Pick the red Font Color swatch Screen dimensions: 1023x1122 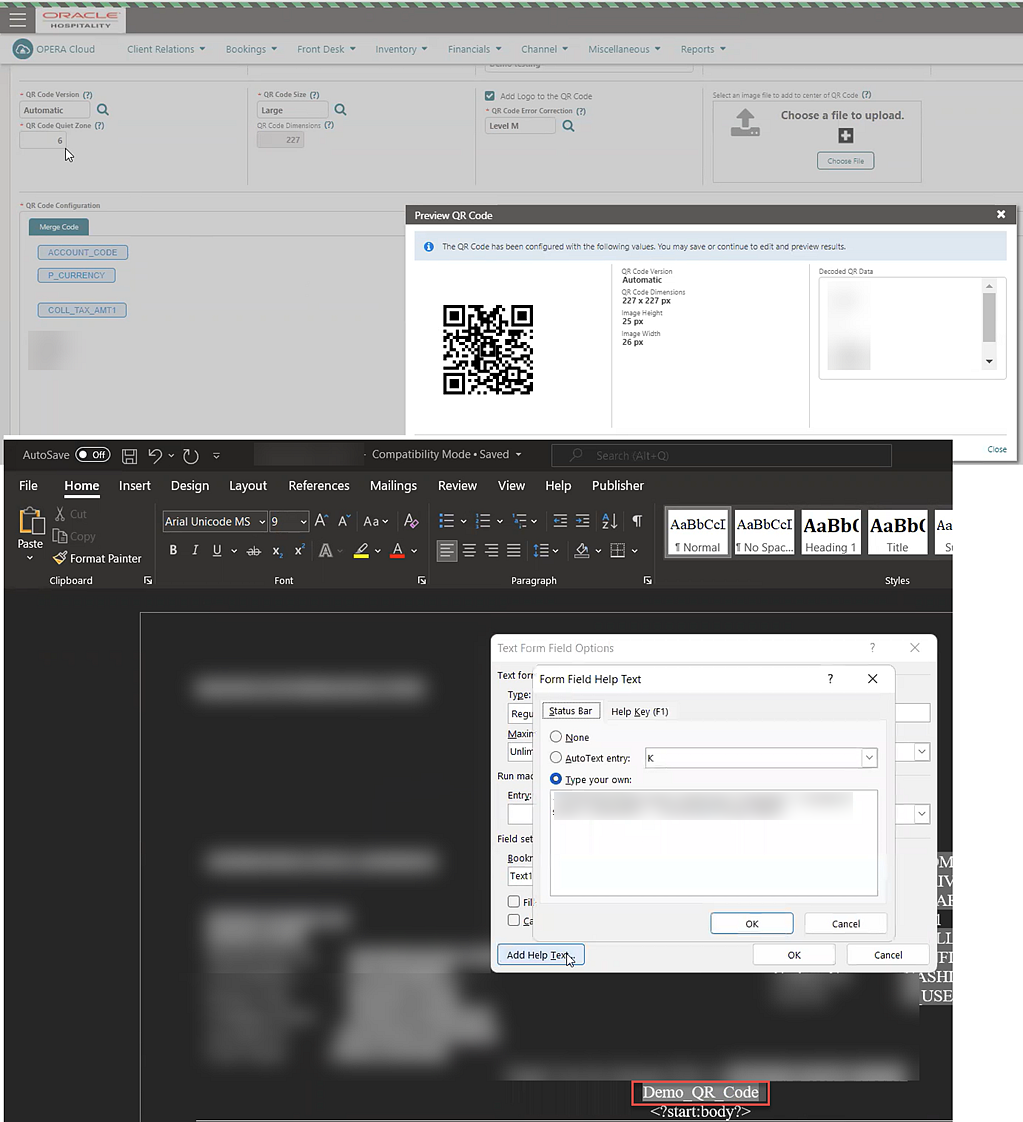[397, 550]
